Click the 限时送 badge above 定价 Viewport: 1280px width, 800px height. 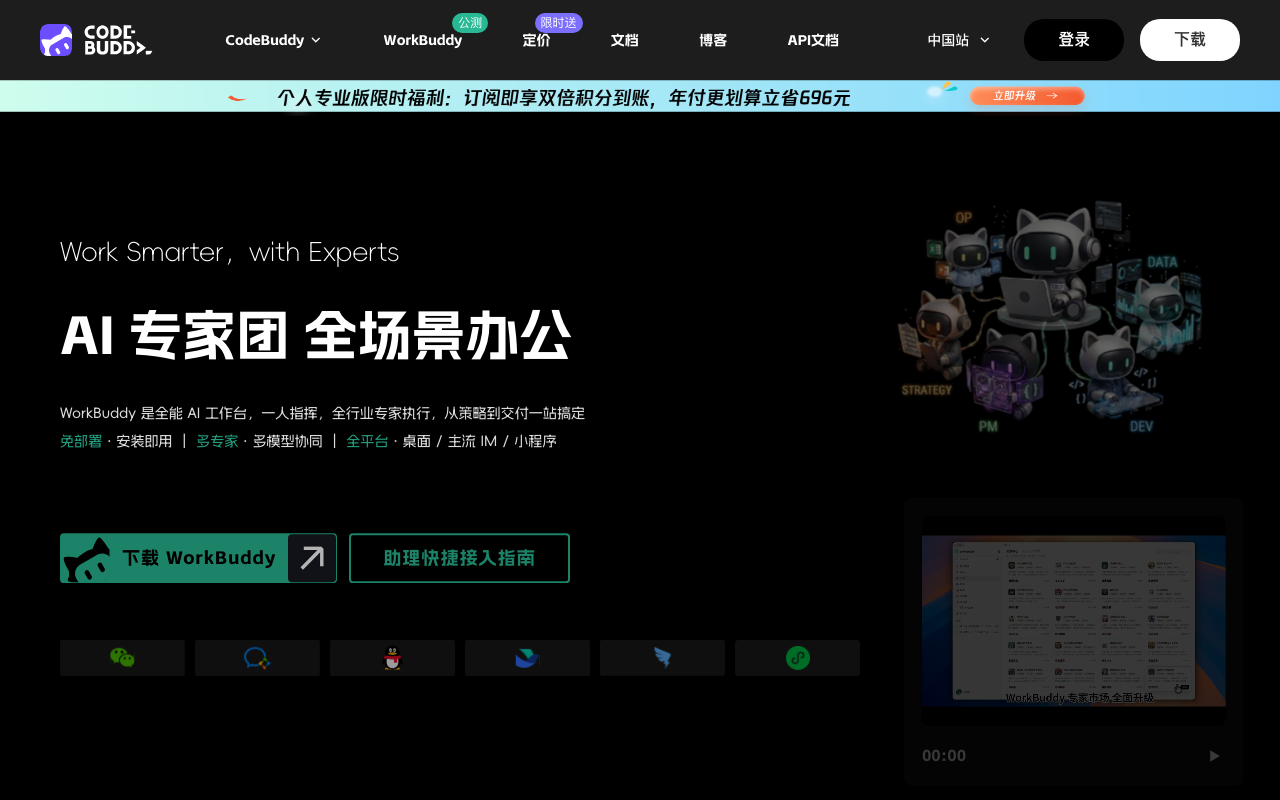point(559,23)
